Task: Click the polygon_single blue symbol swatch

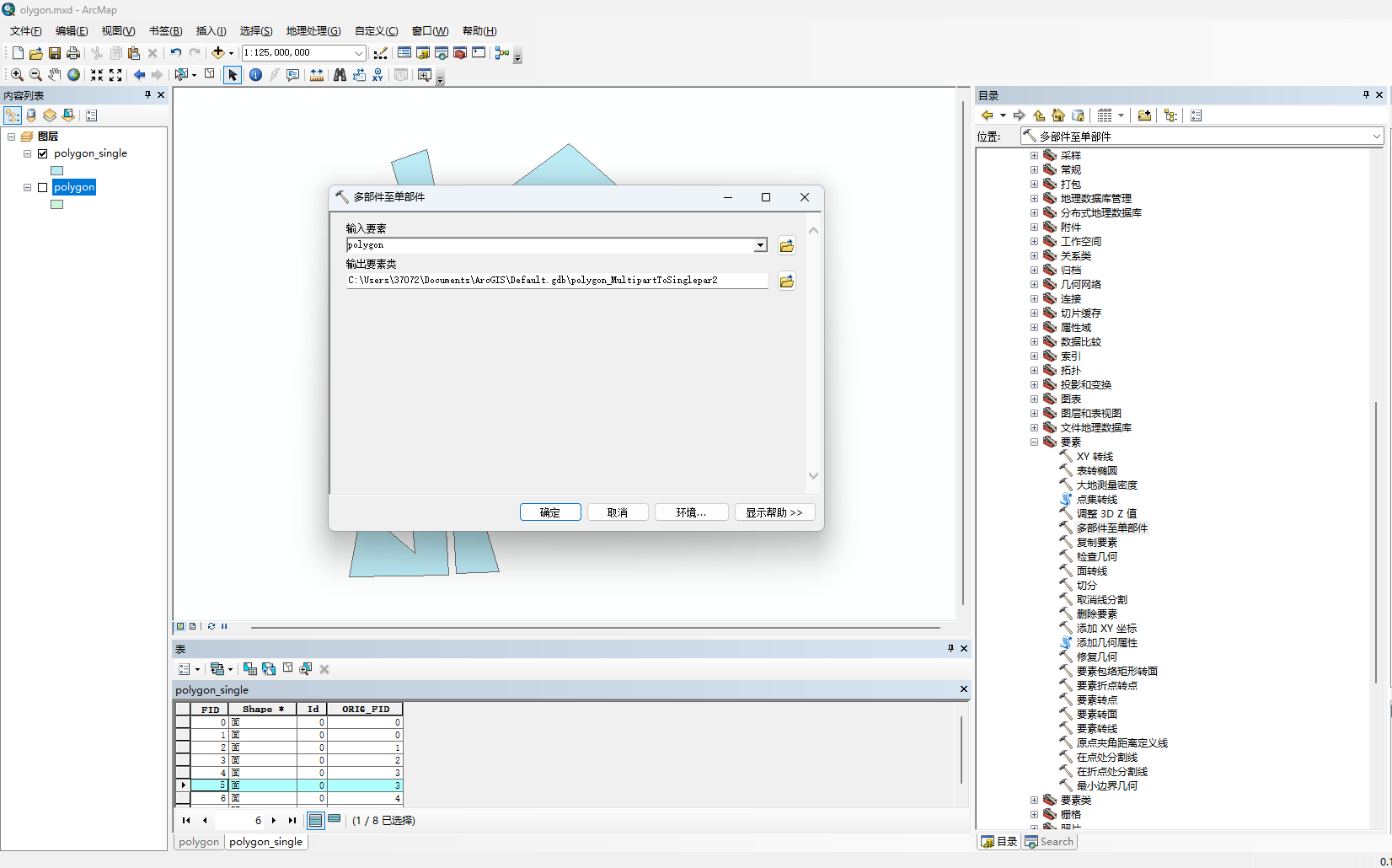Action: [57, 170]
